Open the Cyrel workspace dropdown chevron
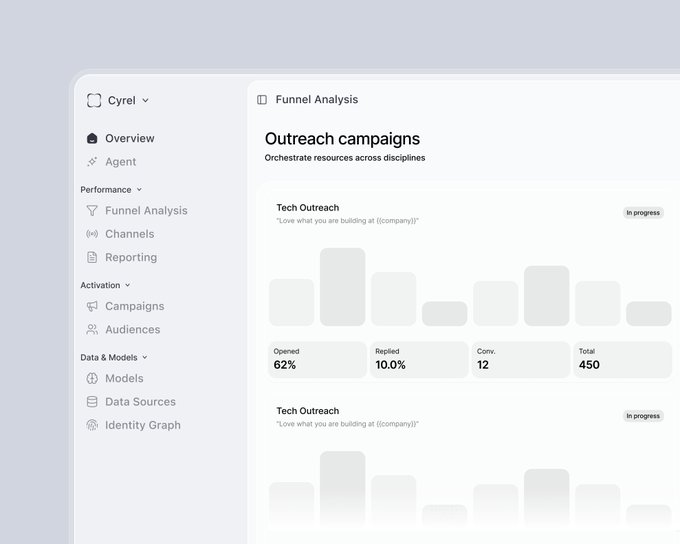 (145, 101)
